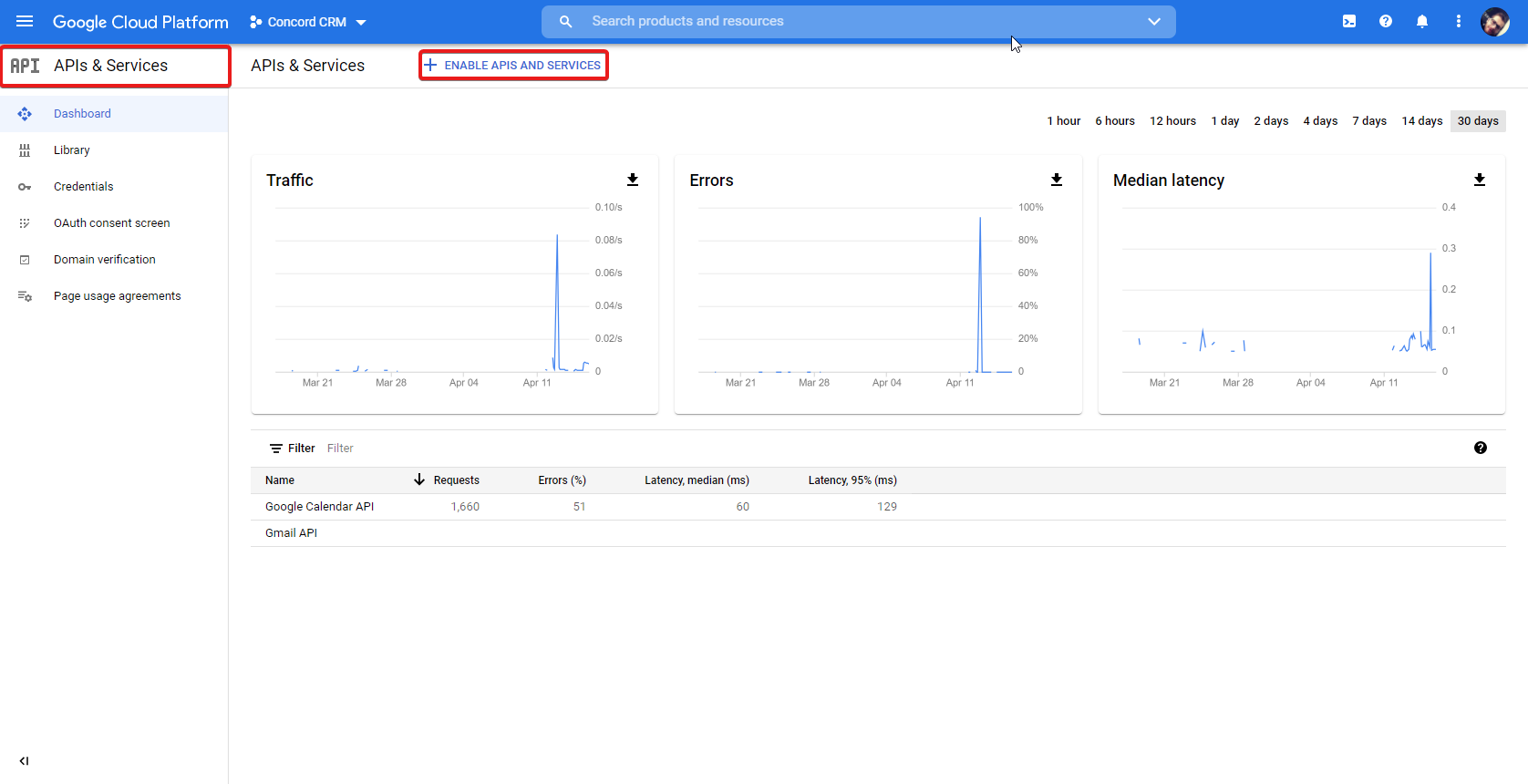Open the Google Calendar API row
The image size is (1528, 784).
point(878,507)
